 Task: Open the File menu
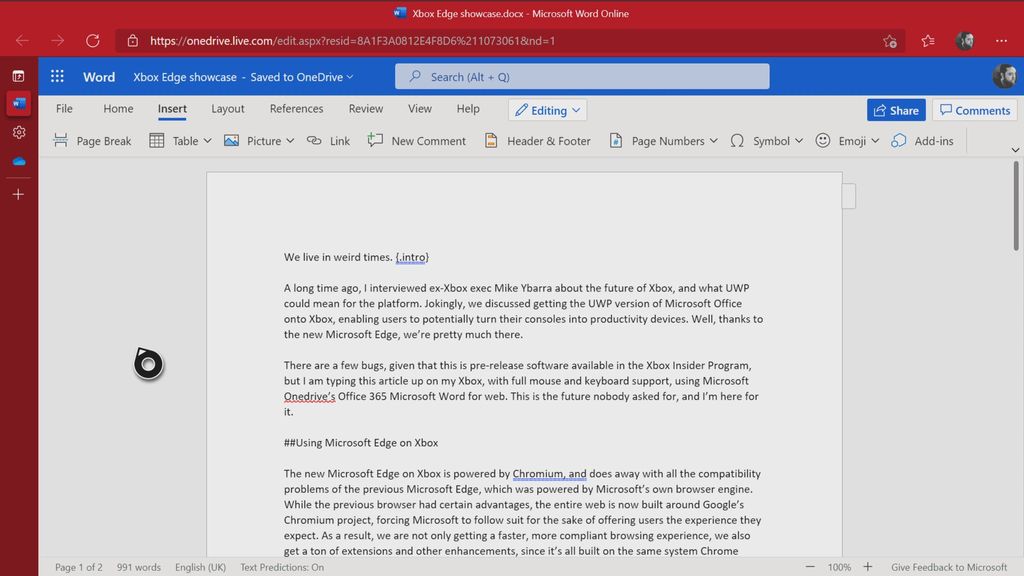(63, 108)
